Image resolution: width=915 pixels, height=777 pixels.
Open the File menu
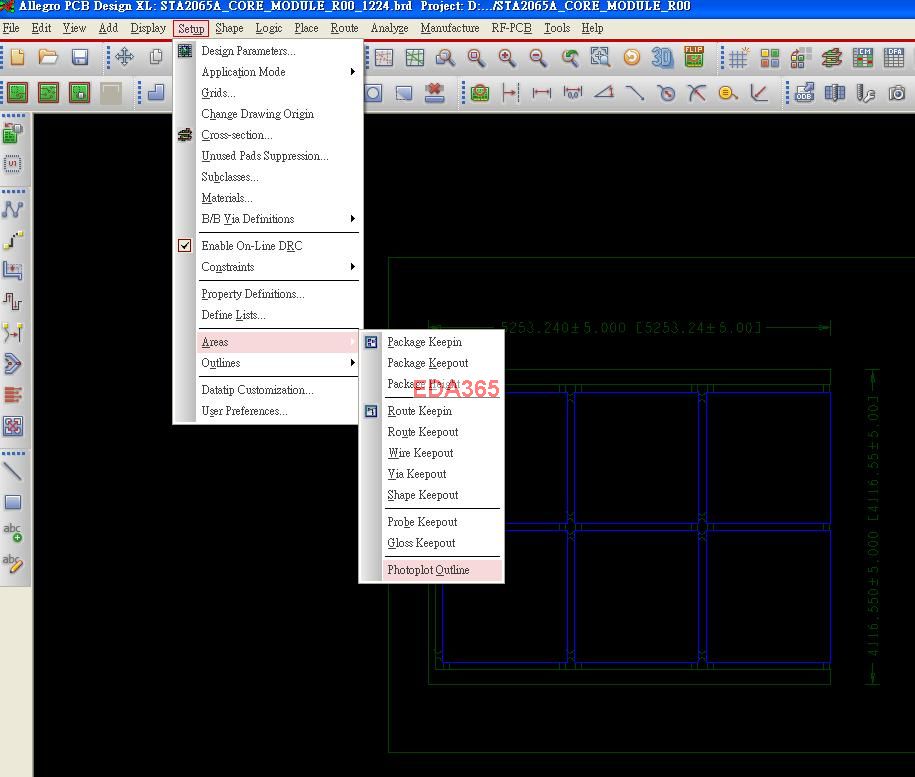(x=11, y=28)
